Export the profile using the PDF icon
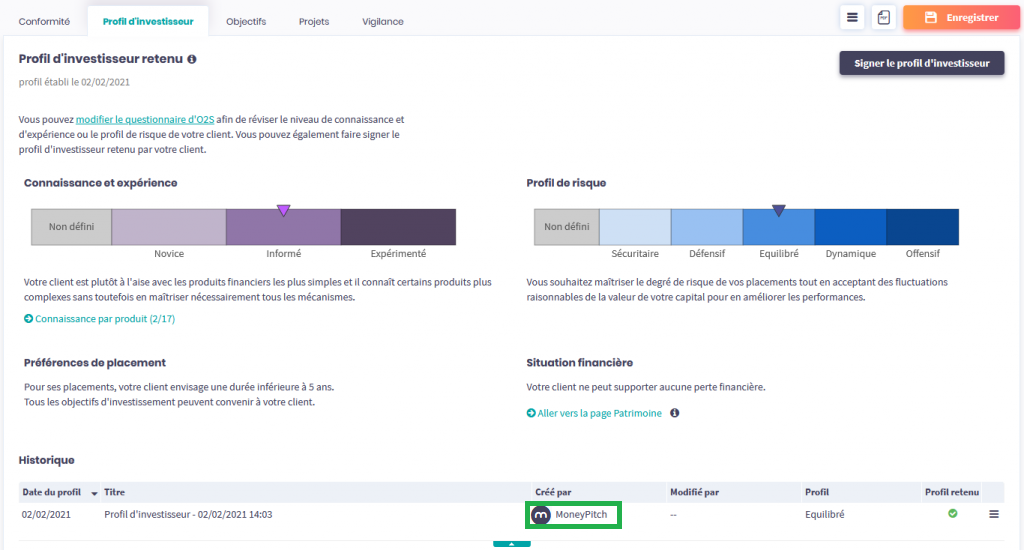The width and height of the screenshot is (1024, 550). (x=883, y=18)
